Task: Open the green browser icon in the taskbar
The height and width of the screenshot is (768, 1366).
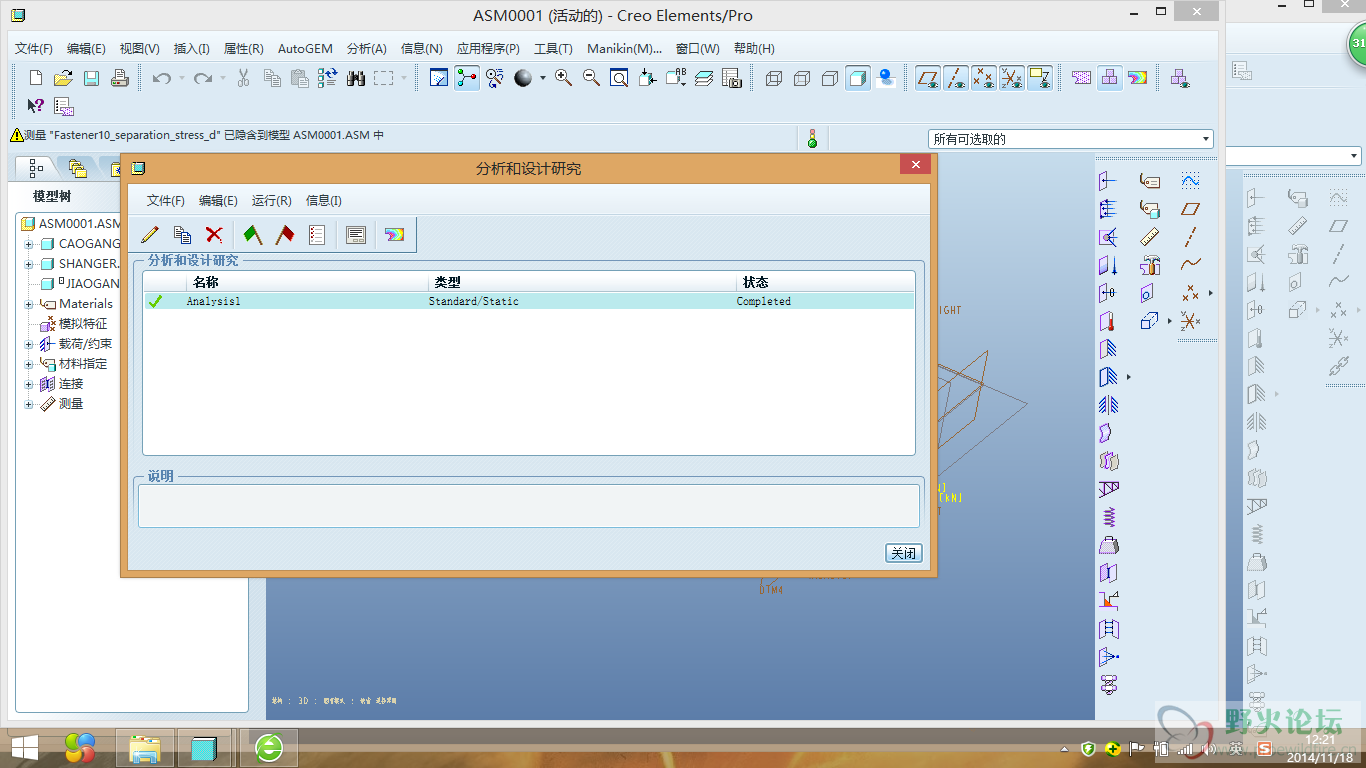Action: (269, 748)
